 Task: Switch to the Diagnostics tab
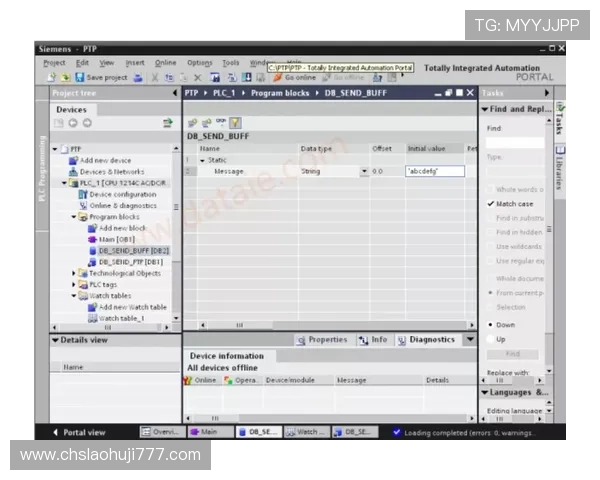coord(430,340)
